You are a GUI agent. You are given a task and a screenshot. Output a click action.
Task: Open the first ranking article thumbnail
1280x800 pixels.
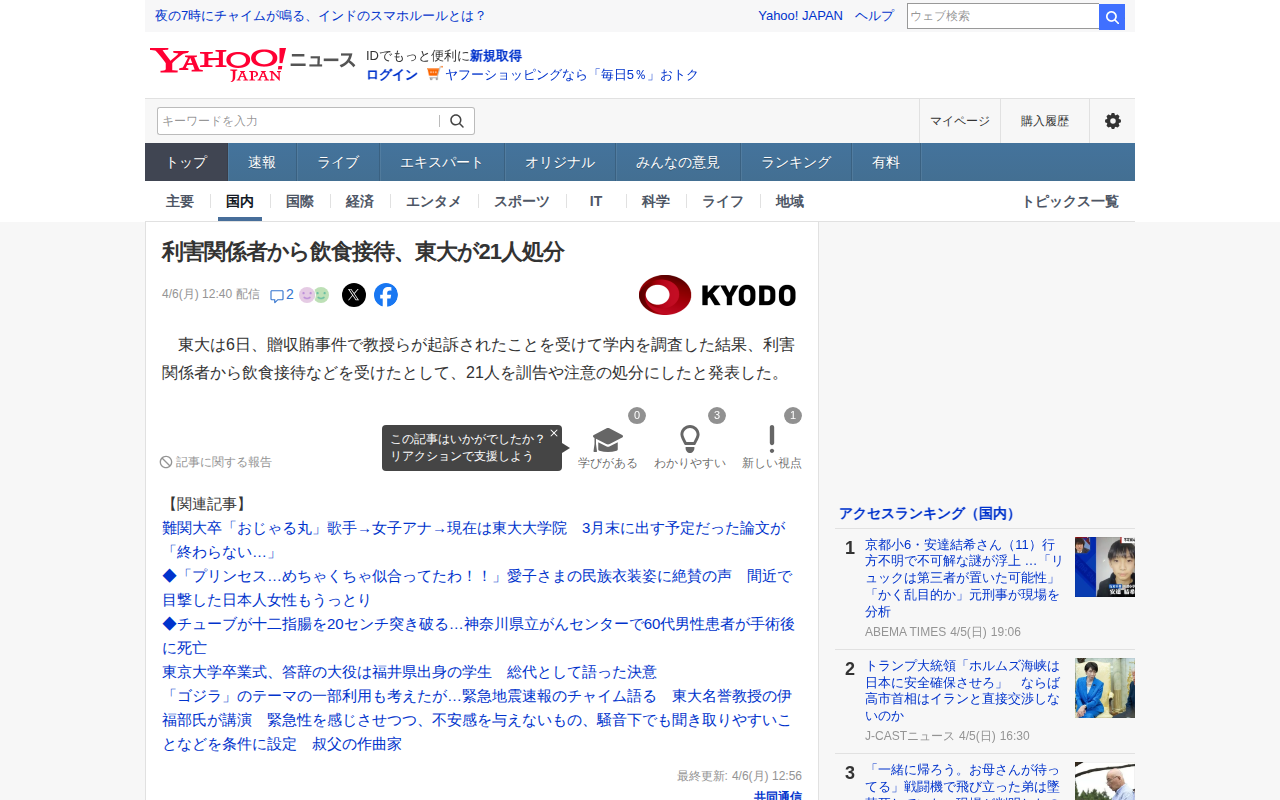pos(1104,567)
